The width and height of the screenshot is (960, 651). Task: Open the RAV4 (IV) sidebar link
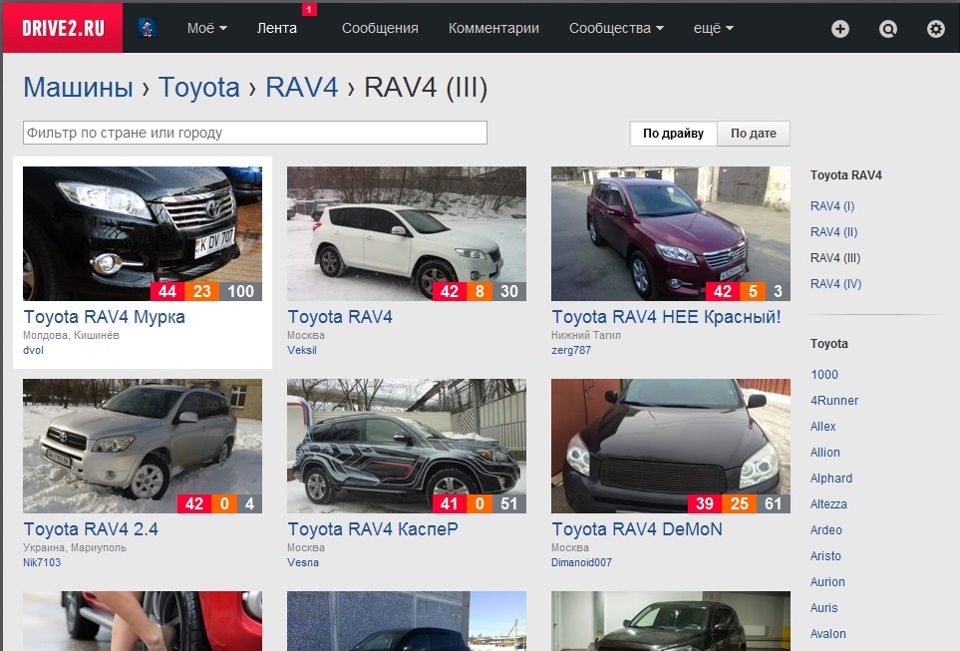(x=836, y=283)
